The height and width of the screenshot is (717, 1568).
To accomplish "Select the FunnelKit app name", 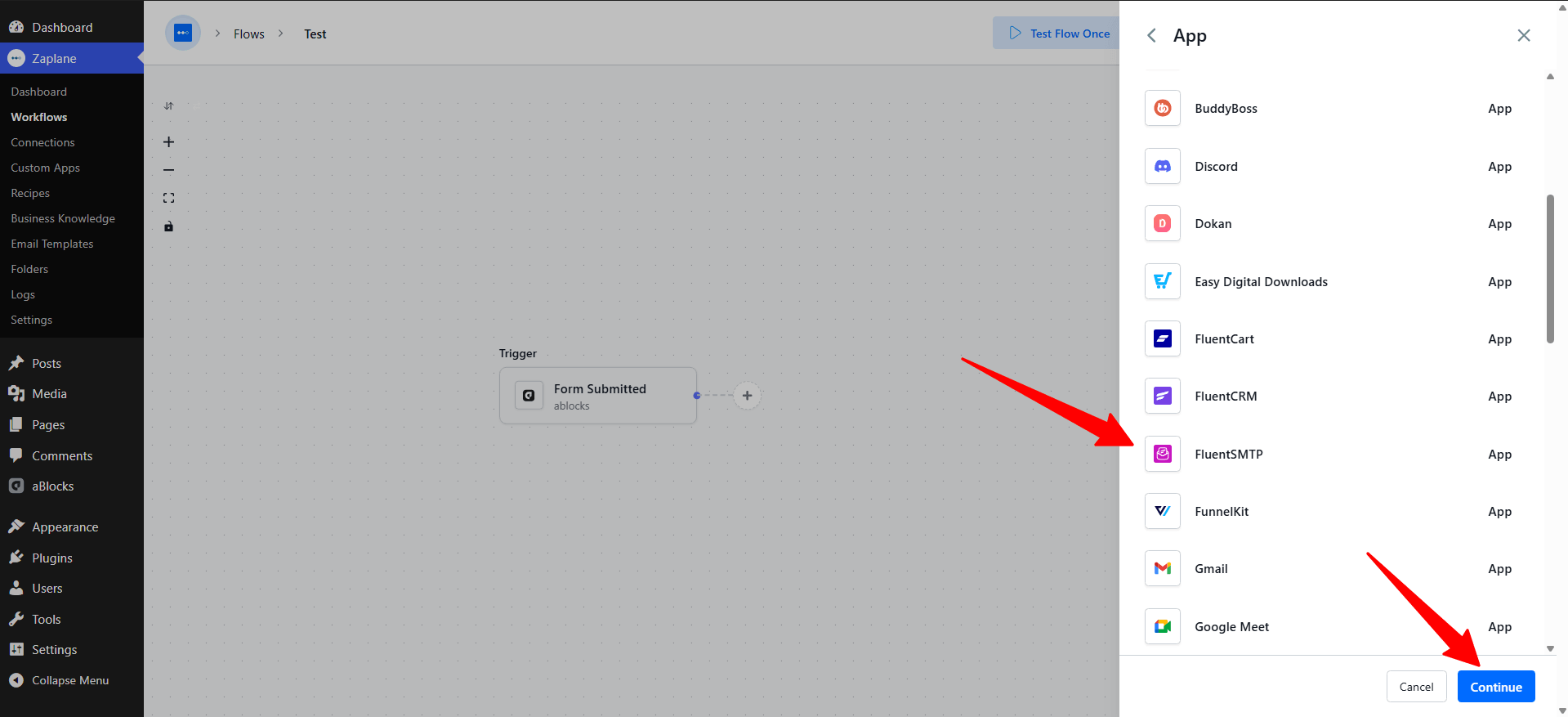I will 1222,512.
